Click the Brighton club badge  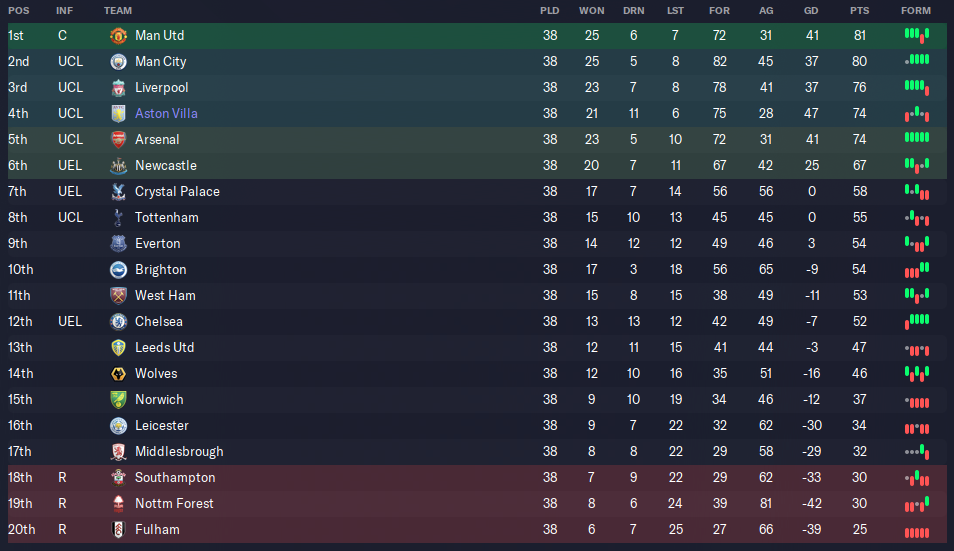[x=118, y=270]
